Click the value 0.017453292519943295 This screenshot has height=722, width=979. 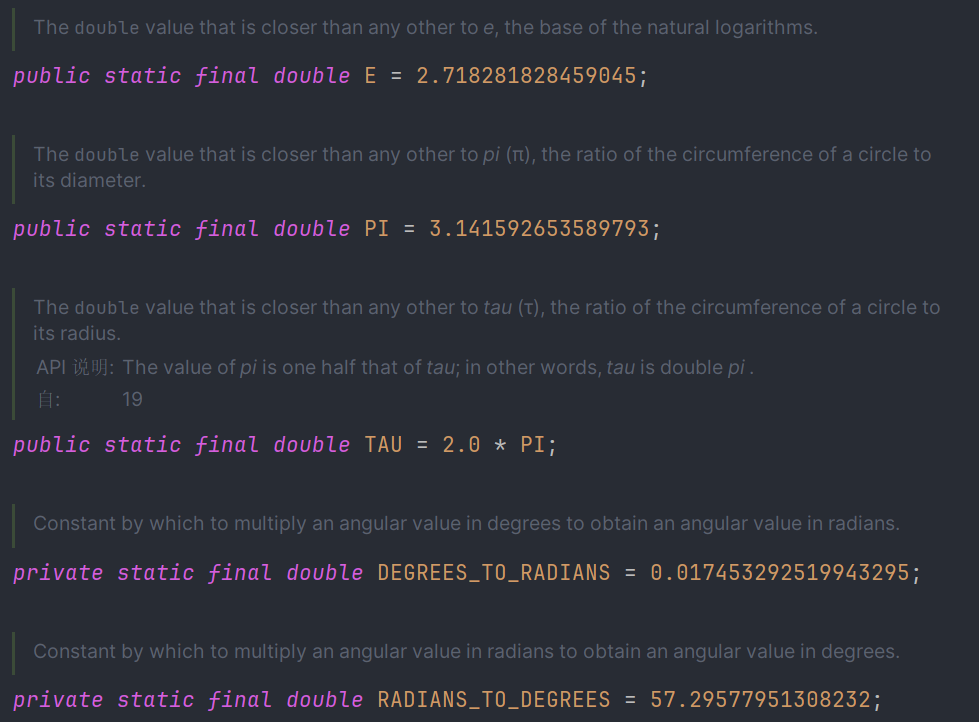[780, 573]
